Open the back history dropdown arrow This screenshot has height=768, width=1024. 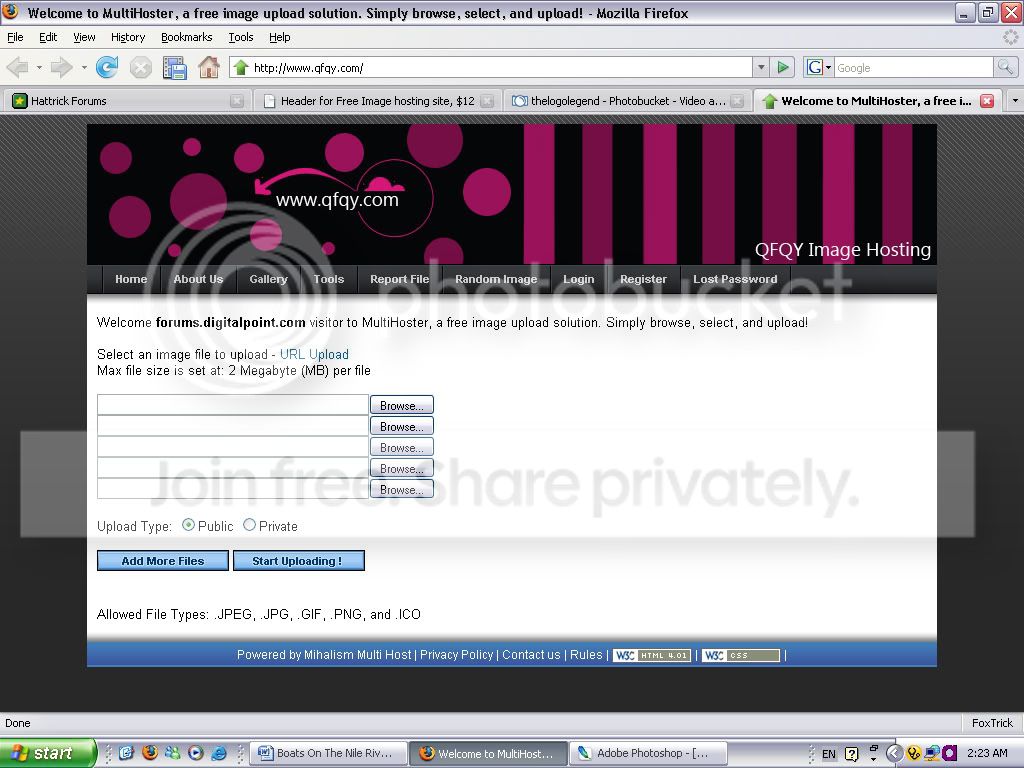39,67
